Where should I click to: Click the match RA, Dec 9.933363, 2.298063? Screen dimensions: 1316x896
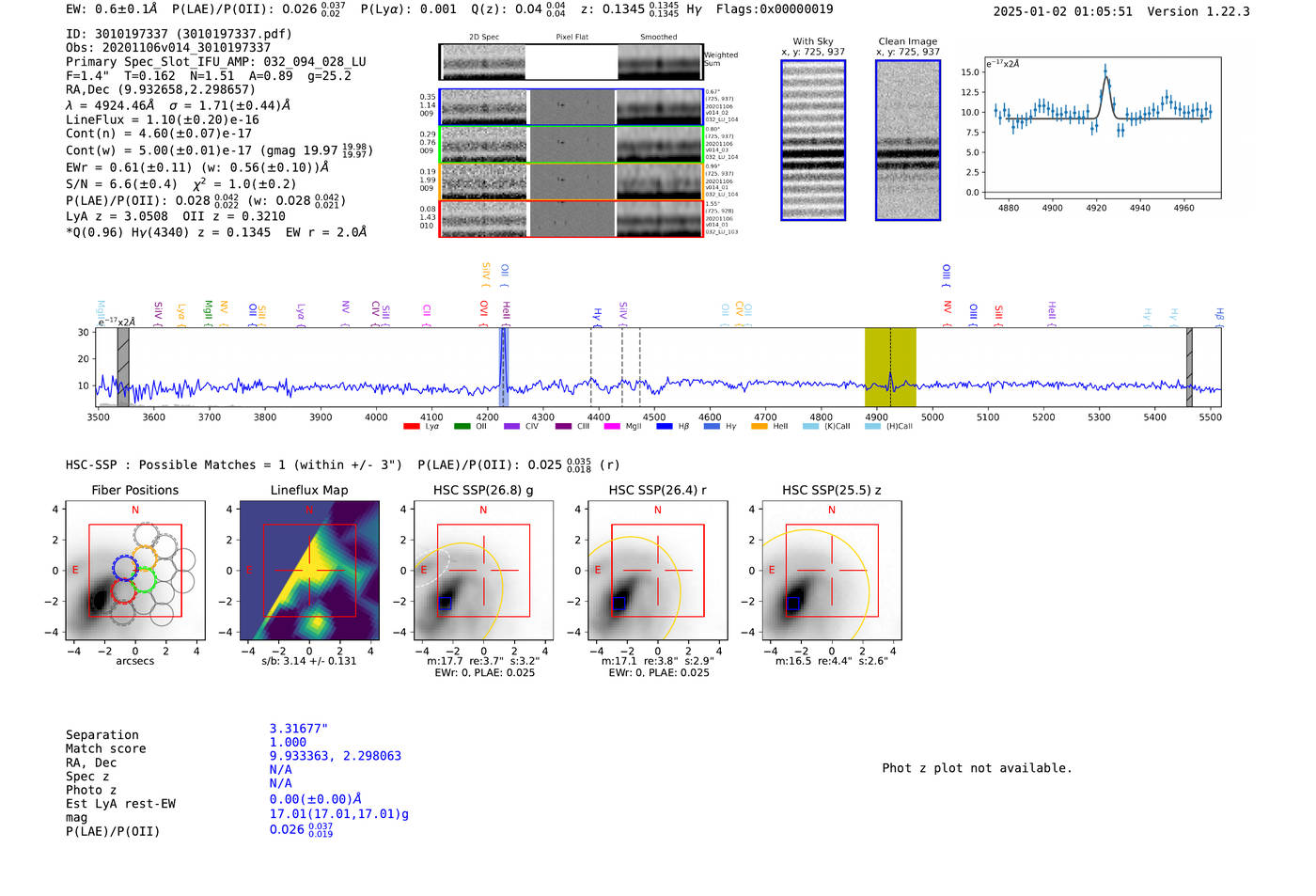[336, 756]
